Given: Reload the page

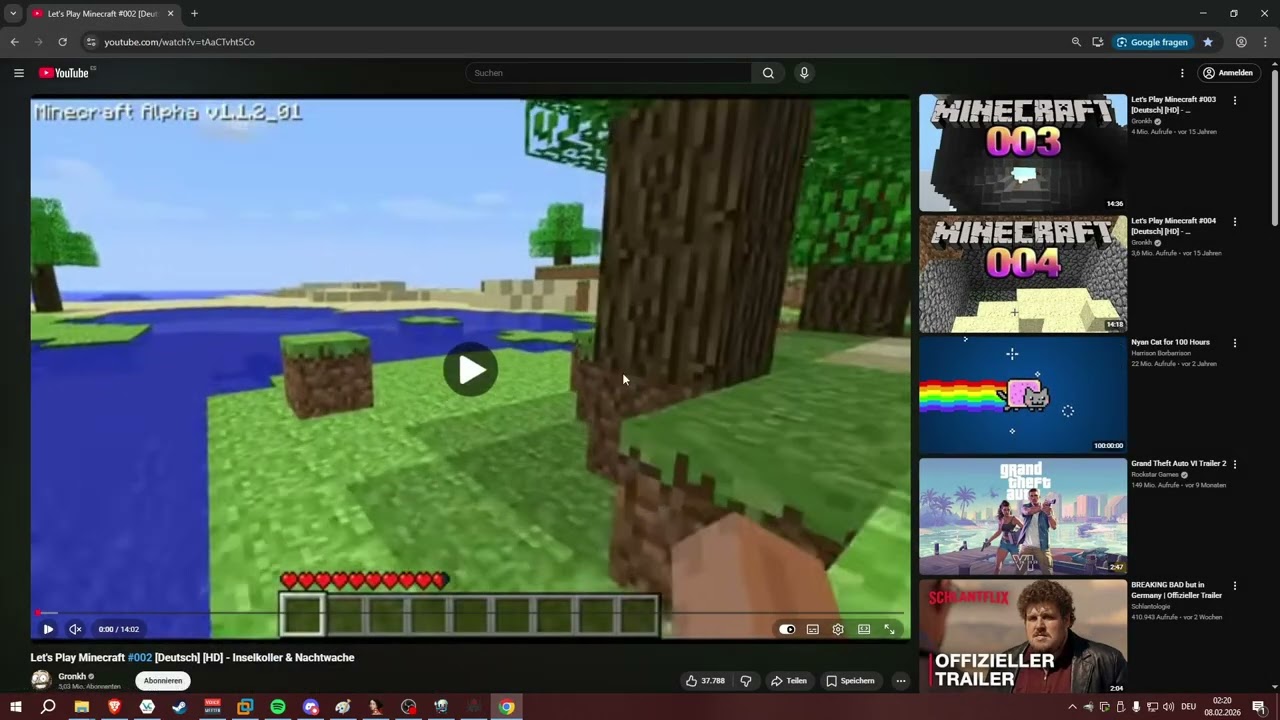Looking at the screenshot, I should [x=62, y=42].
